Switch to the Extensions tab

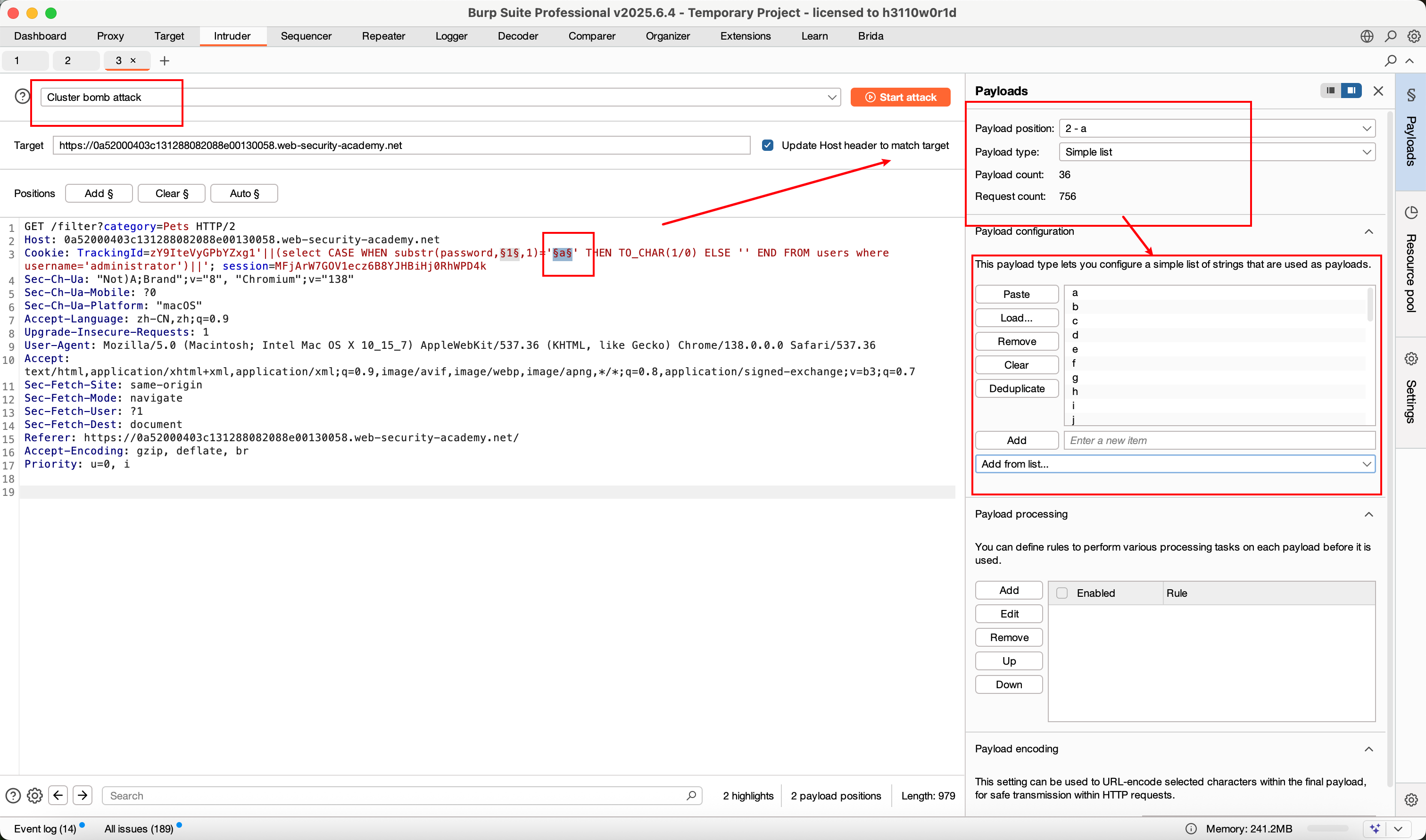[745, 36]
